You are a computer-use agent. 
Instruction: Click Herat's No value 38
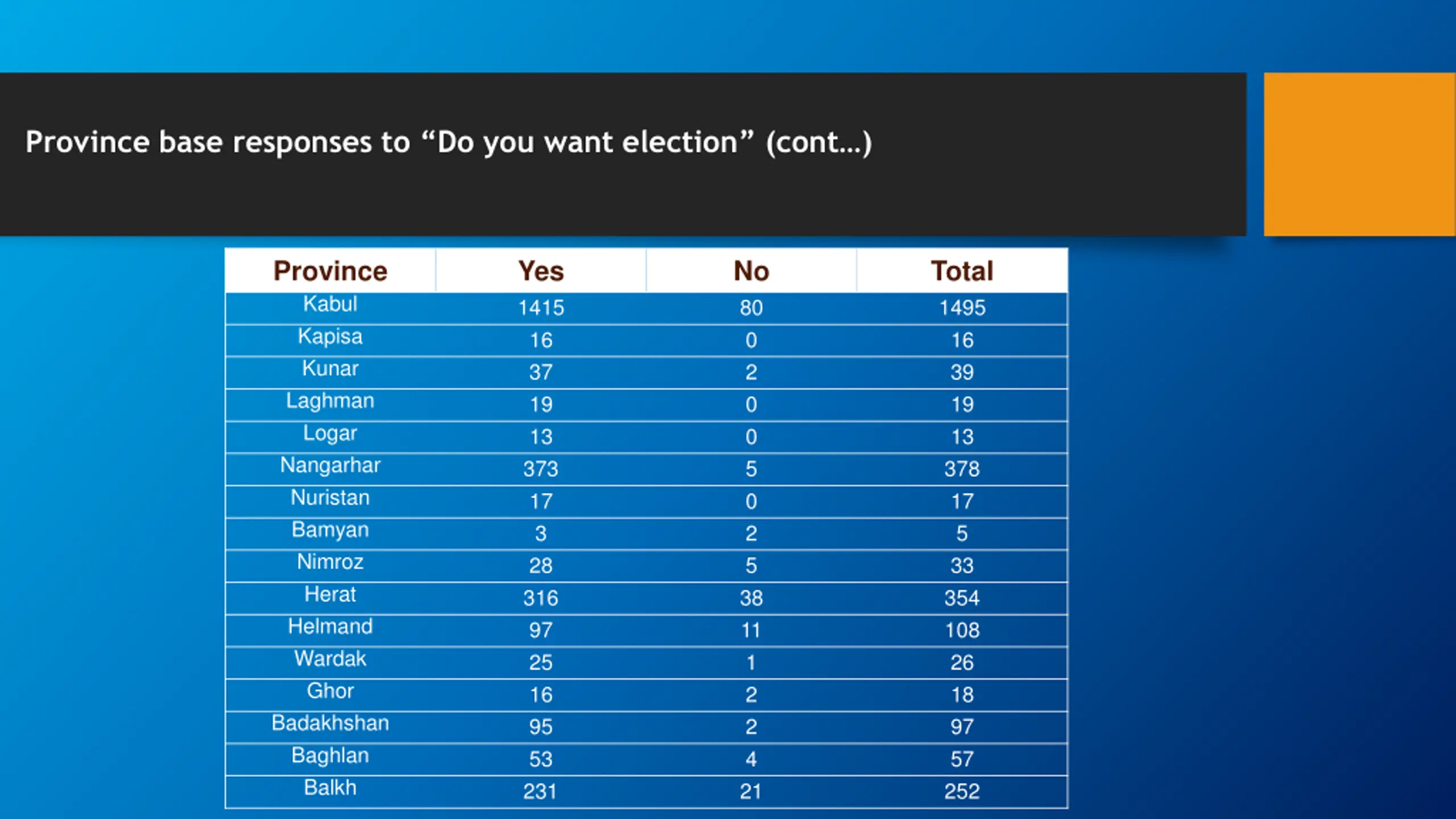coord(751,598)
